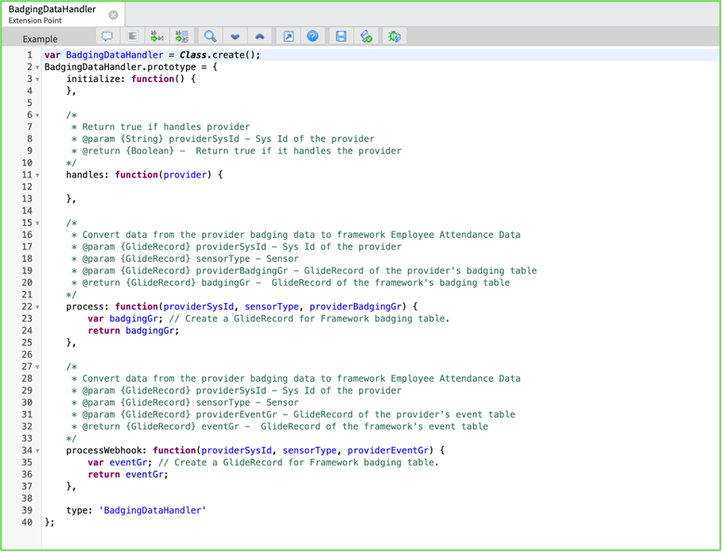The height and width of the screenshot is (552, 722).
Task: Toggle full screen editor mode icon
Action: 289,36
